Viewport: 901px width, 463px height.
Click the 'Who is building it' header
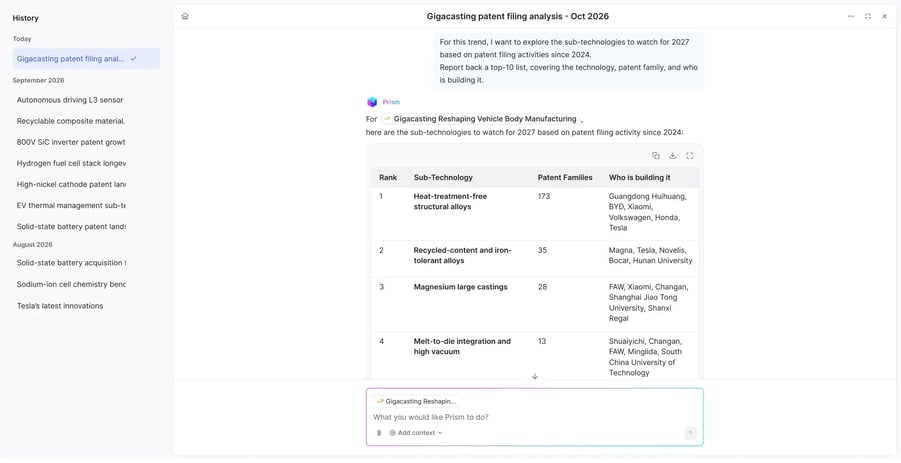pyautogui.click(x=640, y=178)
